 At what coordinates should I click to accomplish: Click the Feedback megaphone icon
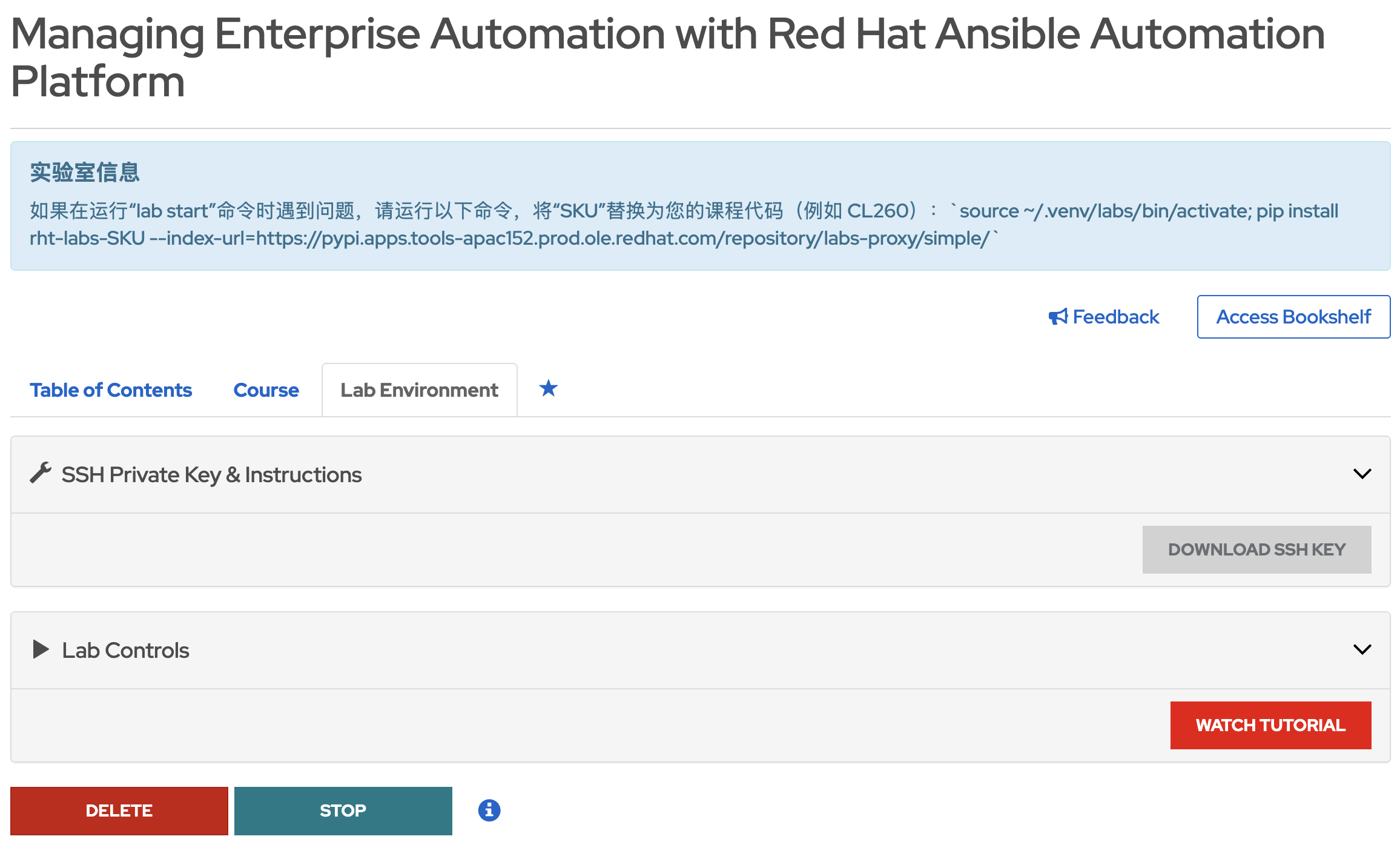click(1058, 317)
